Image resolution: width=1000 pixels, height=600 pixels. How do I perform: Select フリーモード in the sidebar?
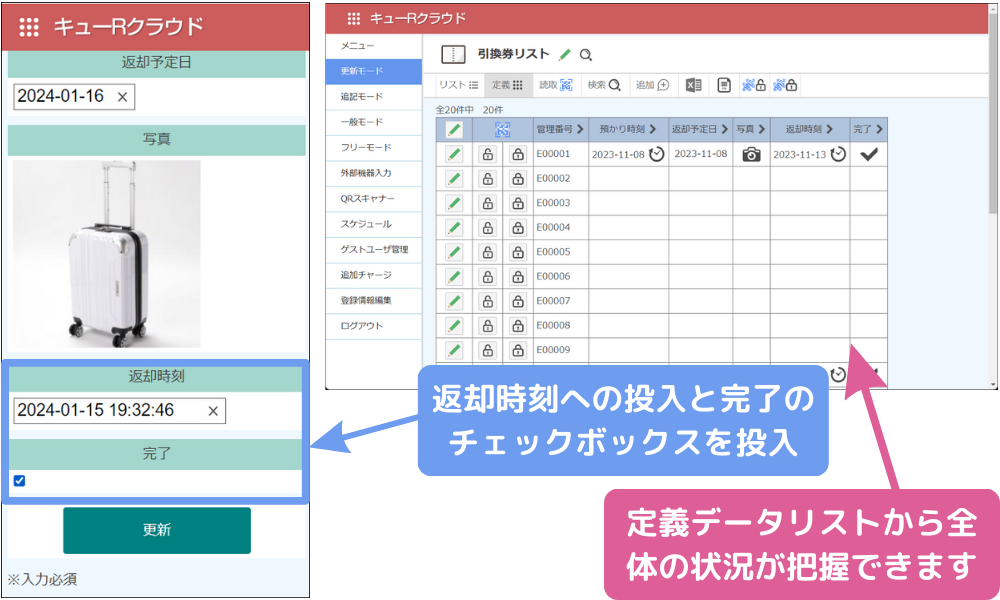click(374, 148)
